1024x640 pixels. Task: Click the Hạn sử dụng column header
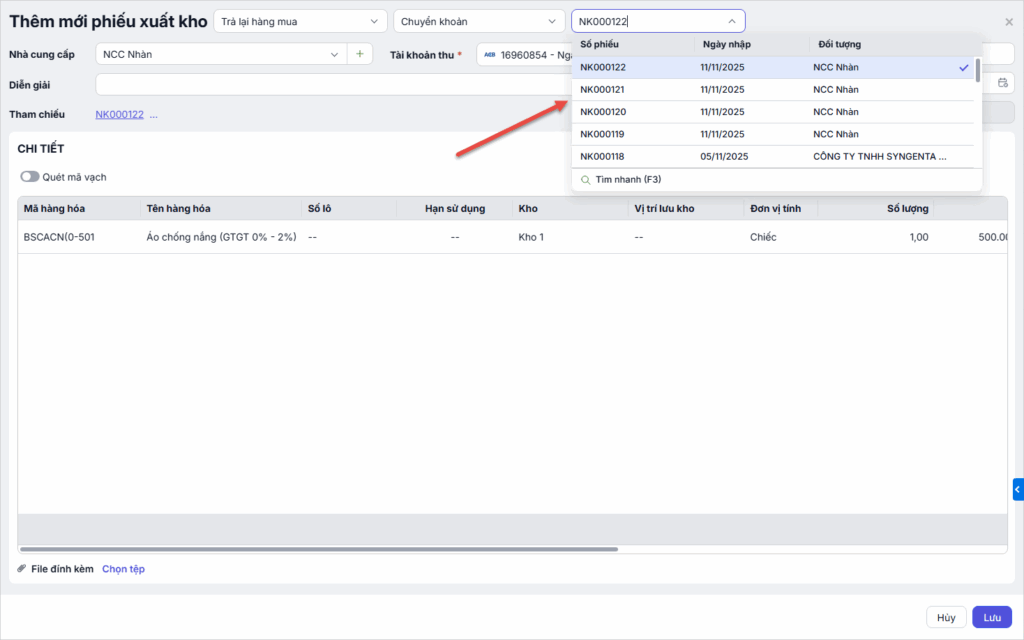455,208
